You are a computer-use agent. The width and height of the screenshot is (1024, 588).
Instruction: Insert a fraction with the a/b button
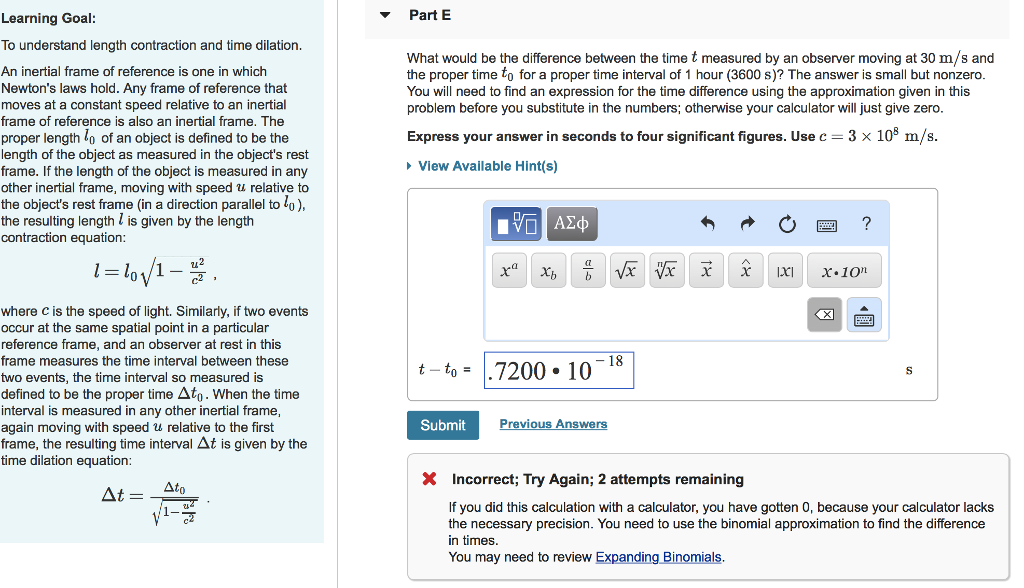pos(587,269)
